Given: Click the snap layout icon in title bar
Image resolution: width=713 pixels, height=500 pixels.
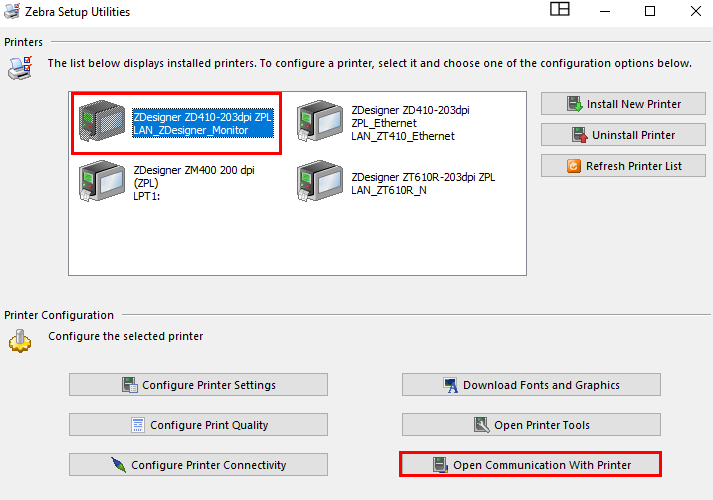Looking at the screenshot, I should pyautogui.click(x=560, y=9).
